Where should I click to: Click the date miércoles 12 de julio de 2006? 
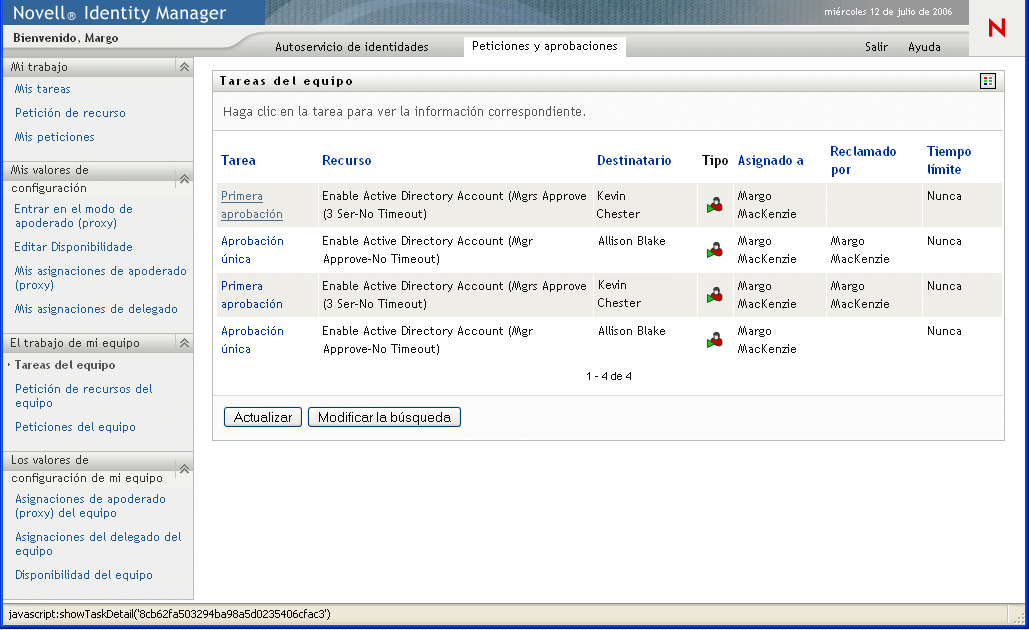[888, 12]
